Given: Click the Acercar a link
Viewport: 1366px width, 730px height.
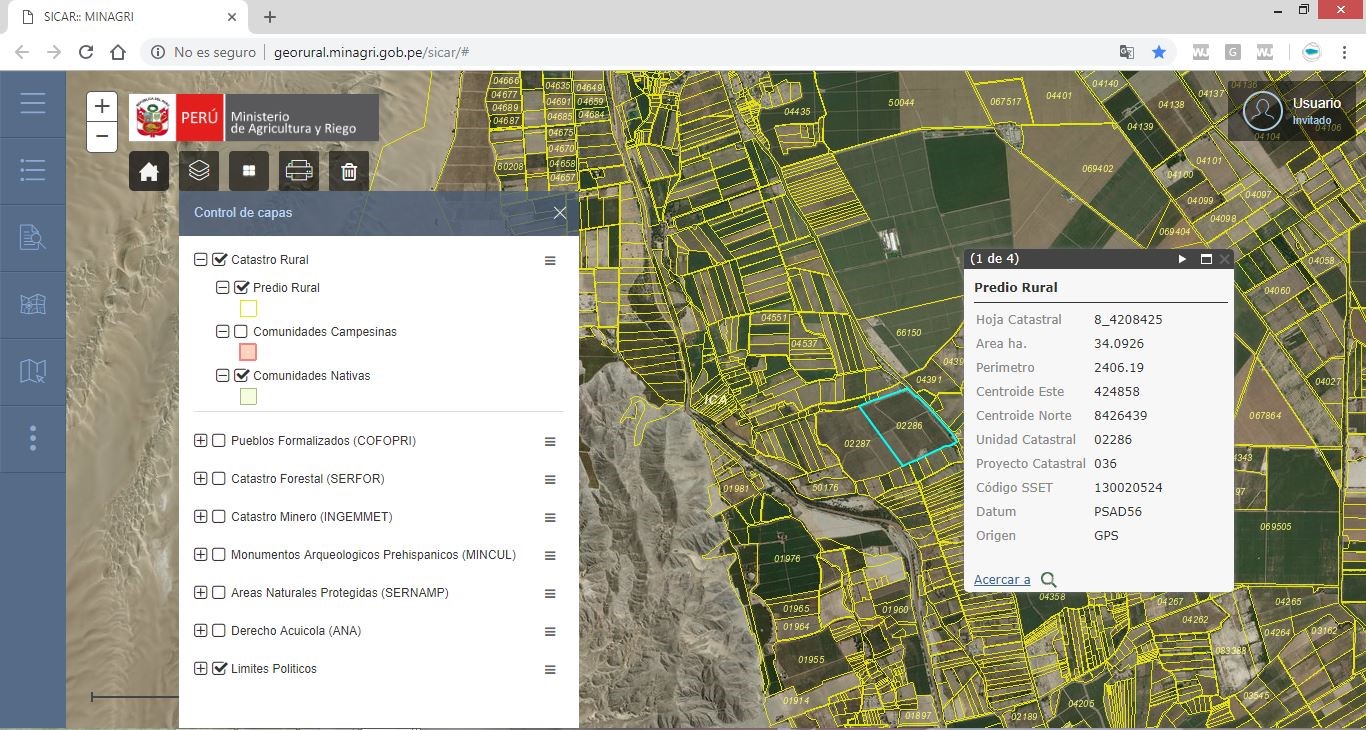Looking at the screenshot, I should [1002, 580].
